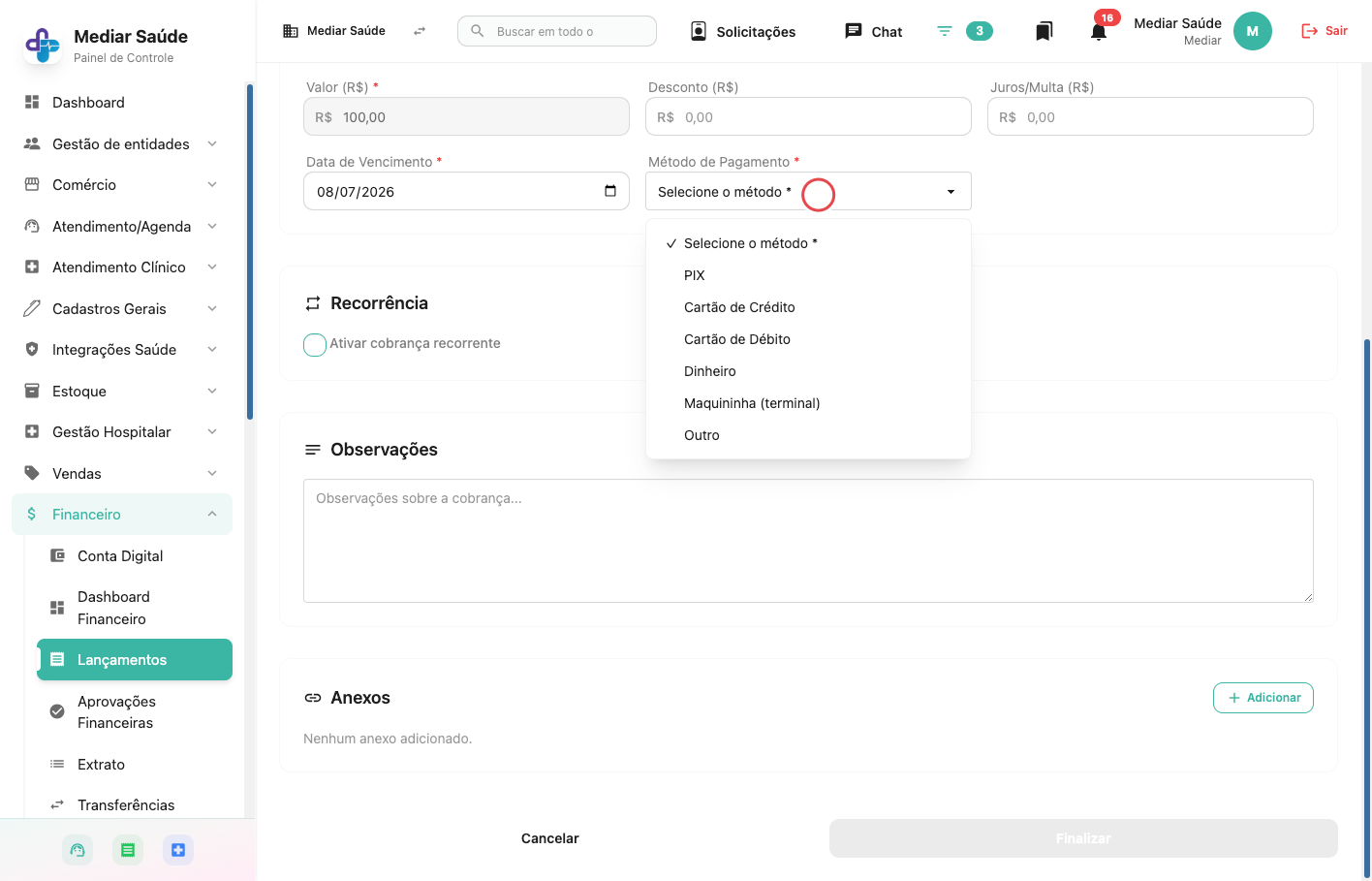Click the filter icon with badge 3
The image size is (1372, 881).
pyautogui.click(x=945, y=31)
